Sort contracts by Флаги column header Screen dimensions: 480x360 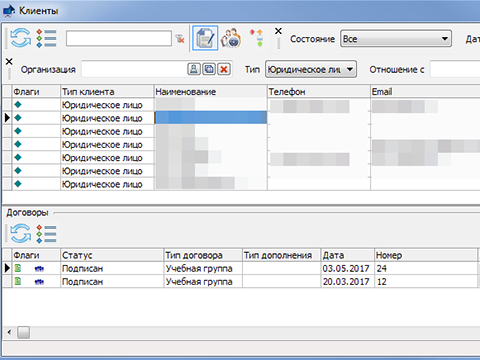click(36, 255)
